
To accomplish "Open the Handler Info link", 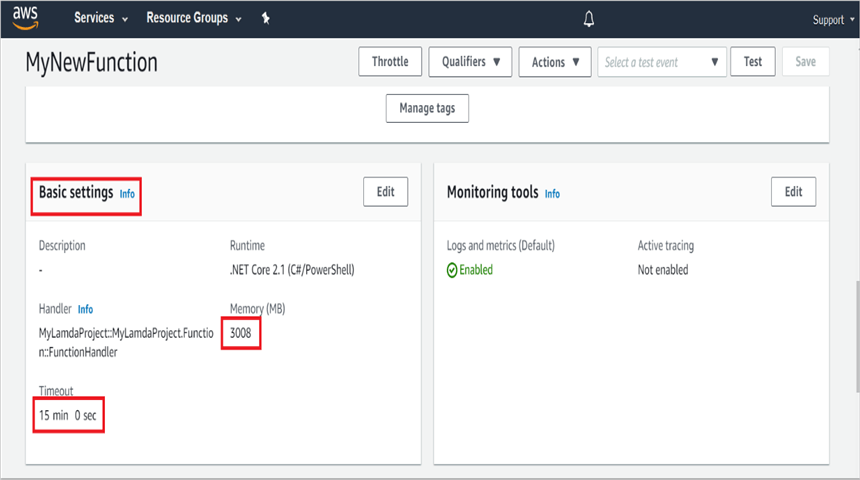I will [x=85, y=310].
